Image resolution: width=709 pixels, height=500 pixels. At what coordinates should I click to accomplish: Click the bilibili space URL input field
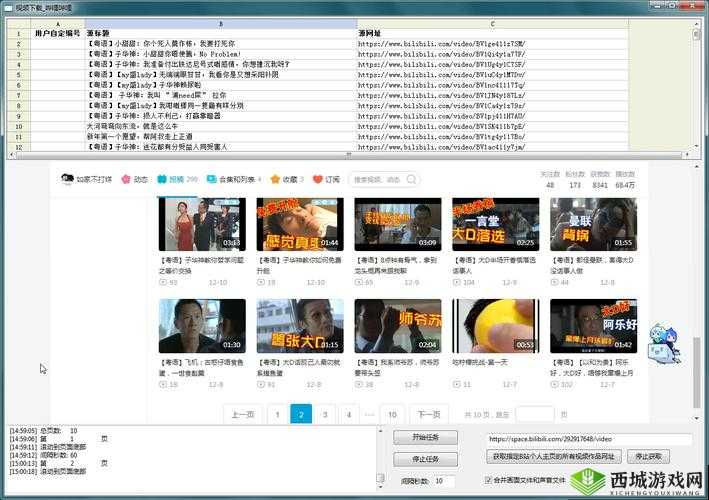[588, 439]
